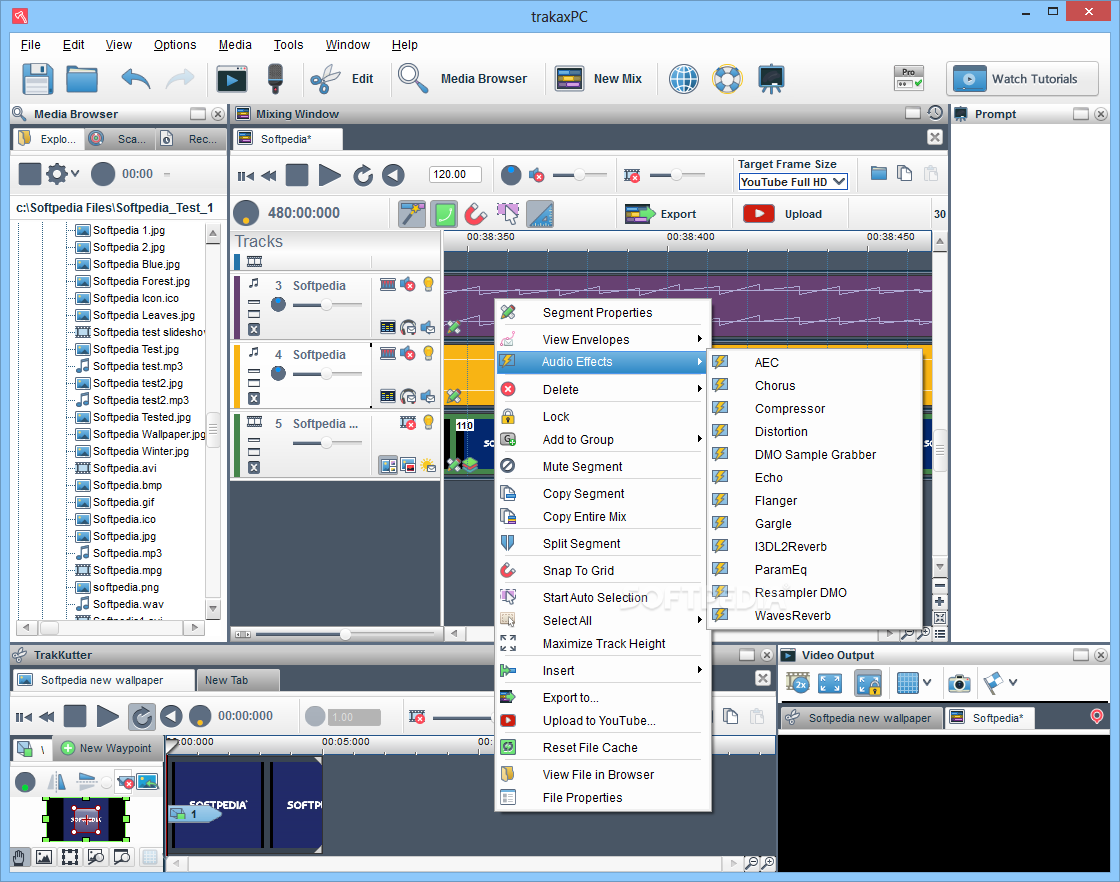Stop playback in Mixing Window
The height and width of the screenshot is (882, 1120).
[296, 174]
